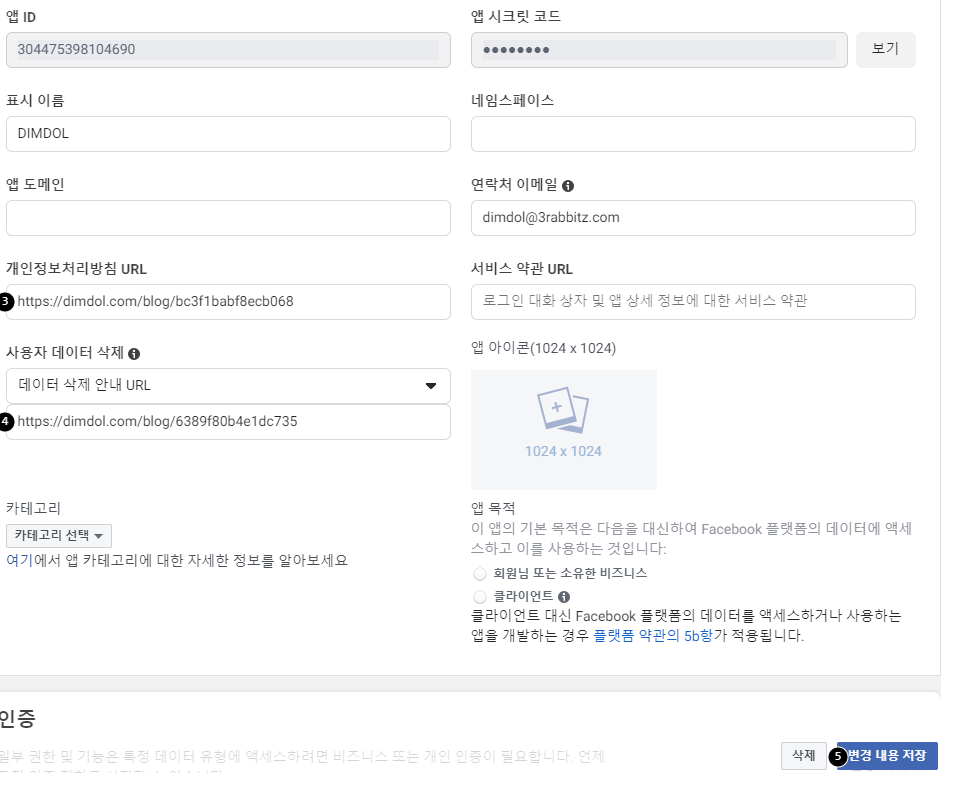The width and height of the screenshot is (962, 796).
Task: Click the data deletion URL field
Action: click(x=228, y=422)
